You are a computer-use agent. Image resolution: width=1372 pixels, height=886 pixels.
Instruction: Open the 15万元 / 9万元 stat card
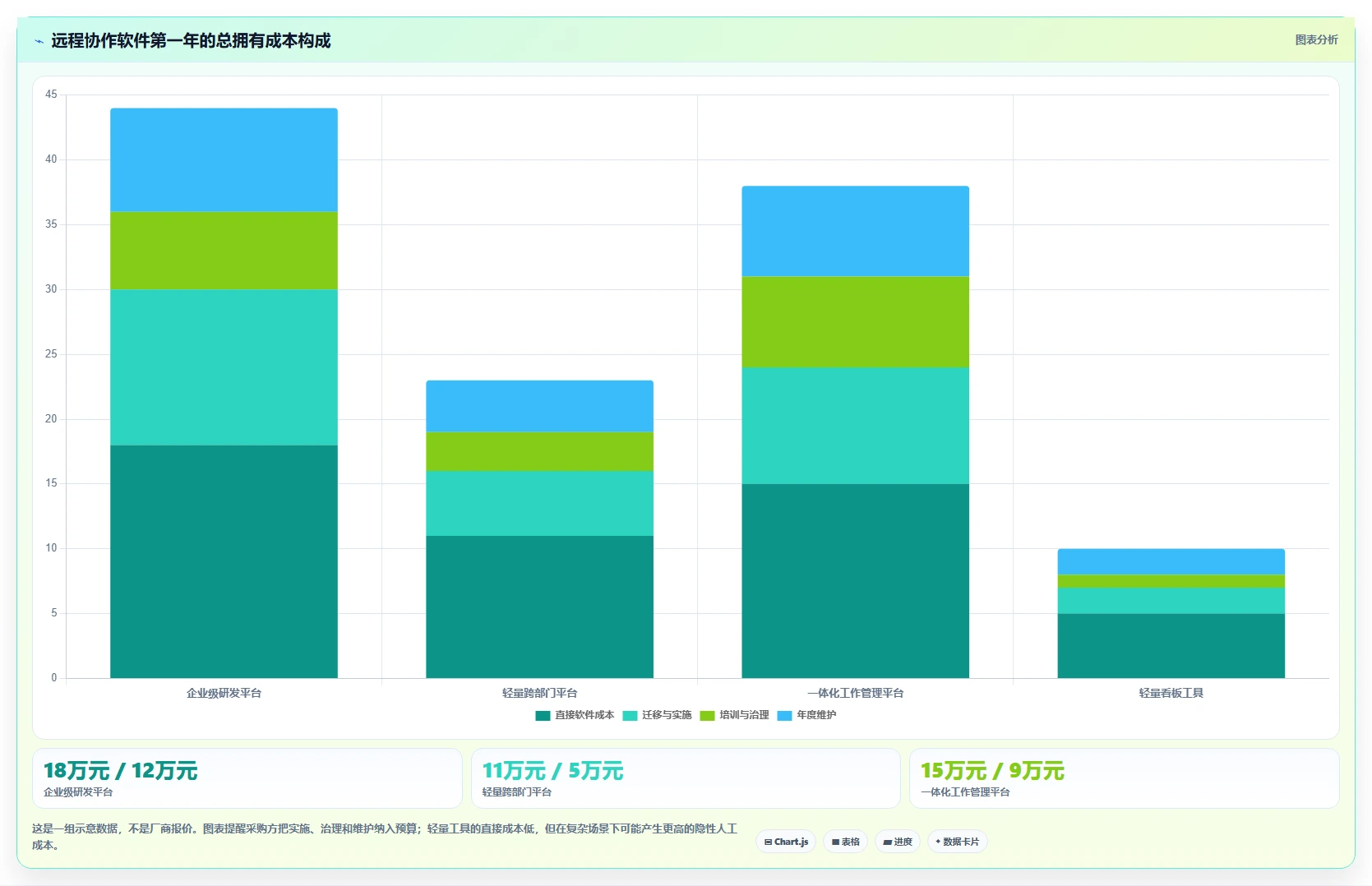point(1124,778)
